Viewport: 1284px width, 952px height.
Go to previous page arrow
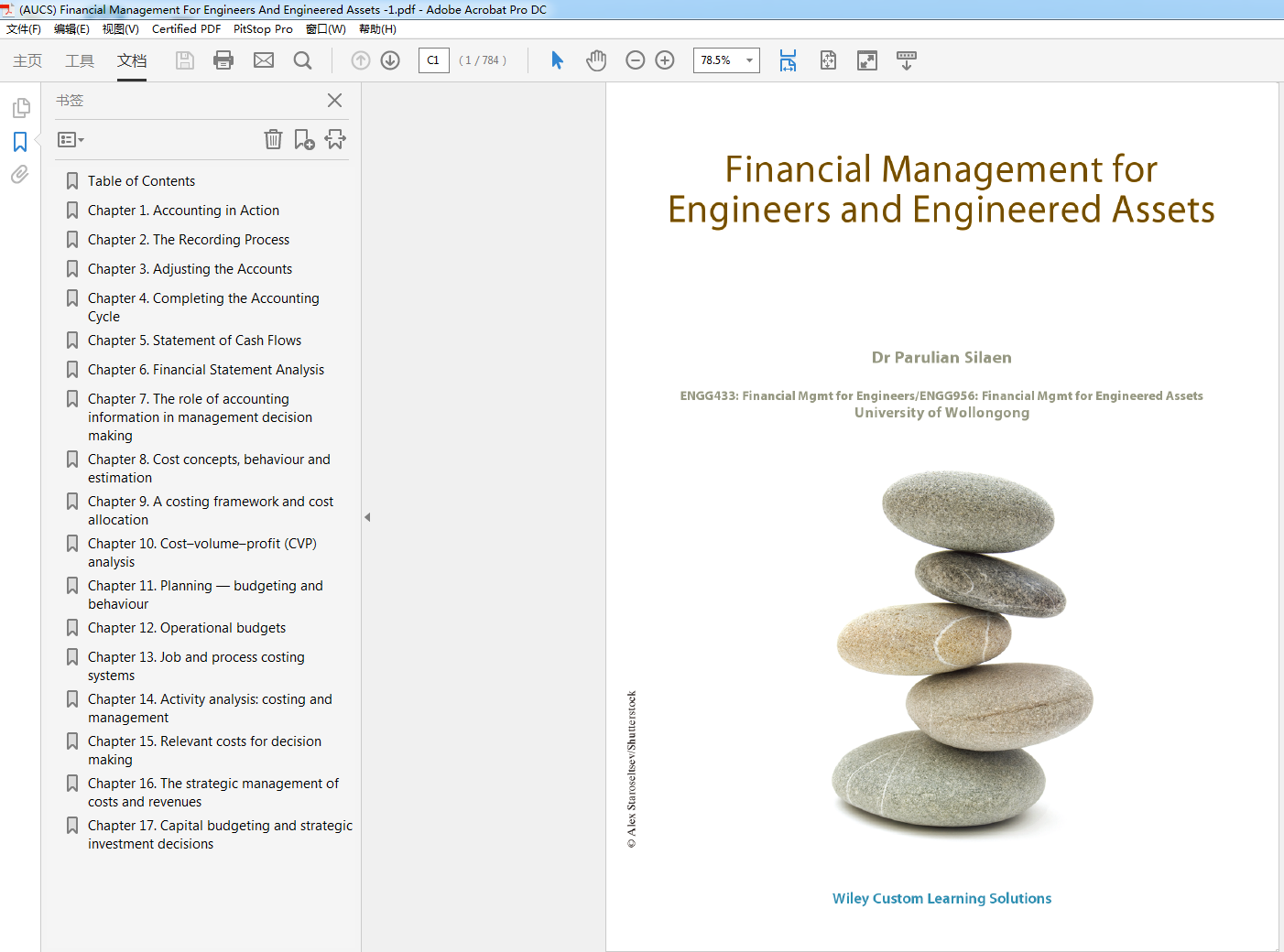coord(361,60)
